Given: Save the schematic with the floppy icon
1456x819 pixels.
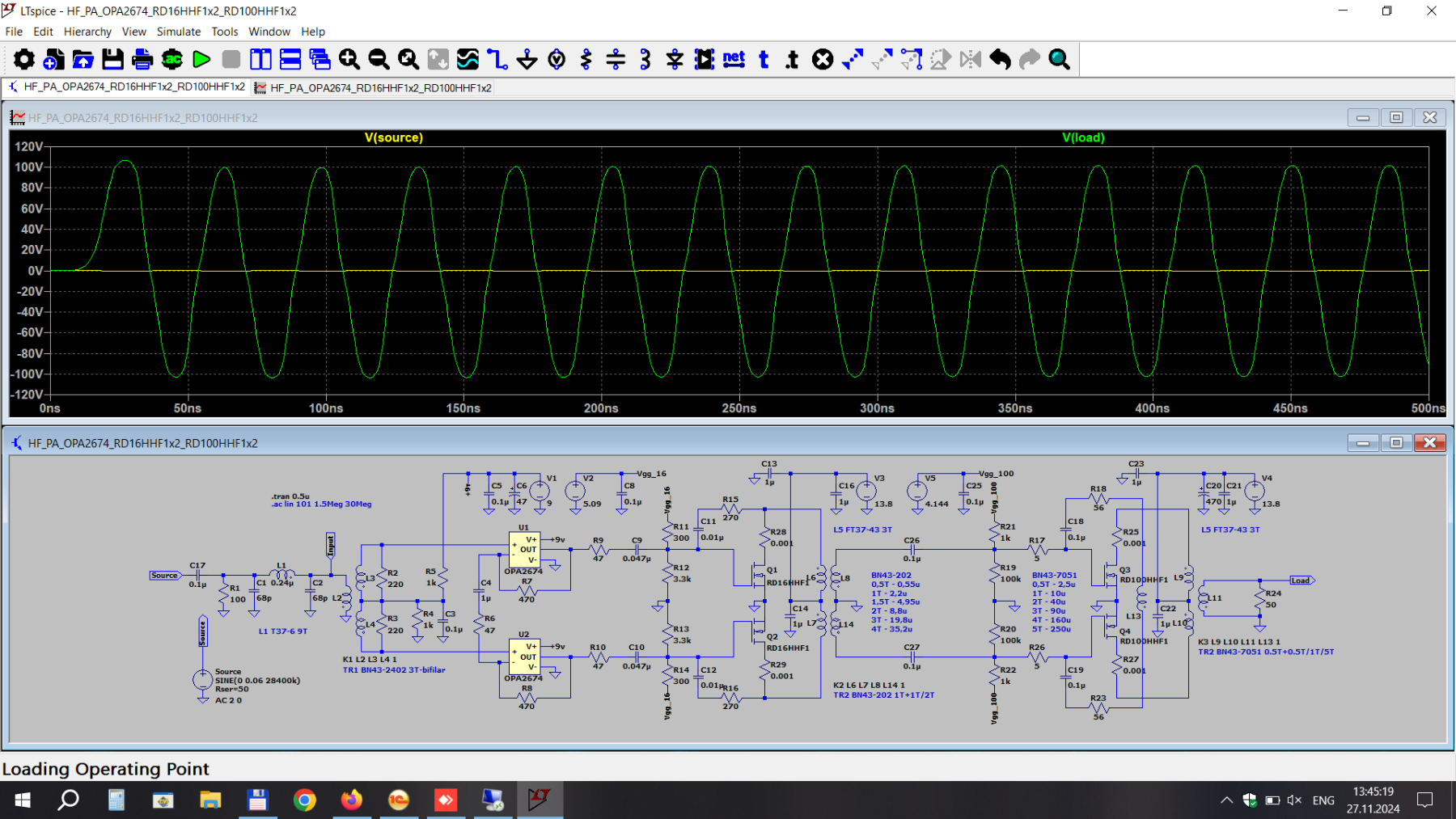Looking at the screenshot, I should point(113,59).
